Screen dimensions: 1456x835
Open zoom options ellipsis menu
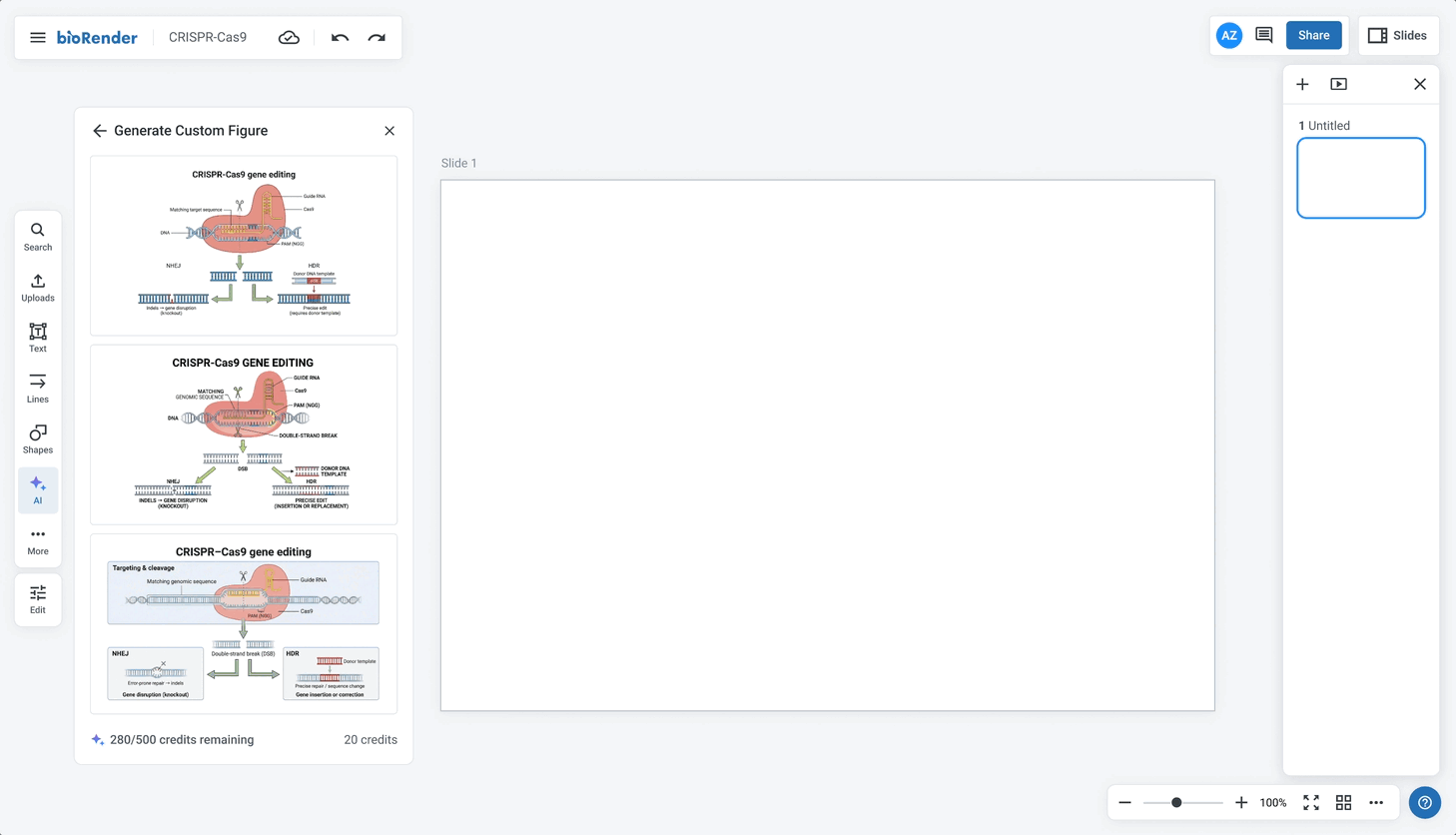pos(1376,803)
